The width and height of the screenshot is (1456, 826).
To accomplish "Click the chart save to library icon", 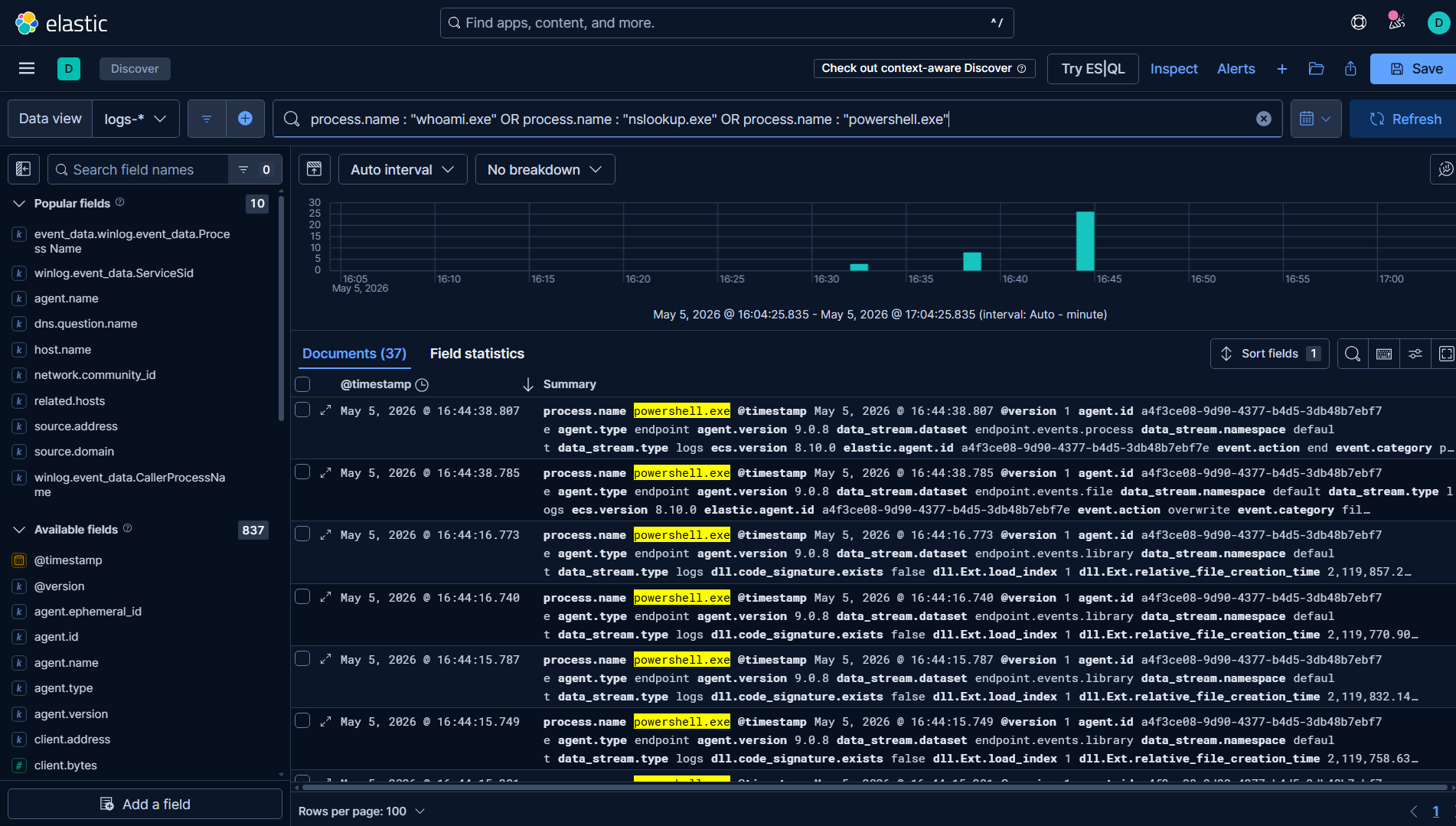I will [315, 169].
